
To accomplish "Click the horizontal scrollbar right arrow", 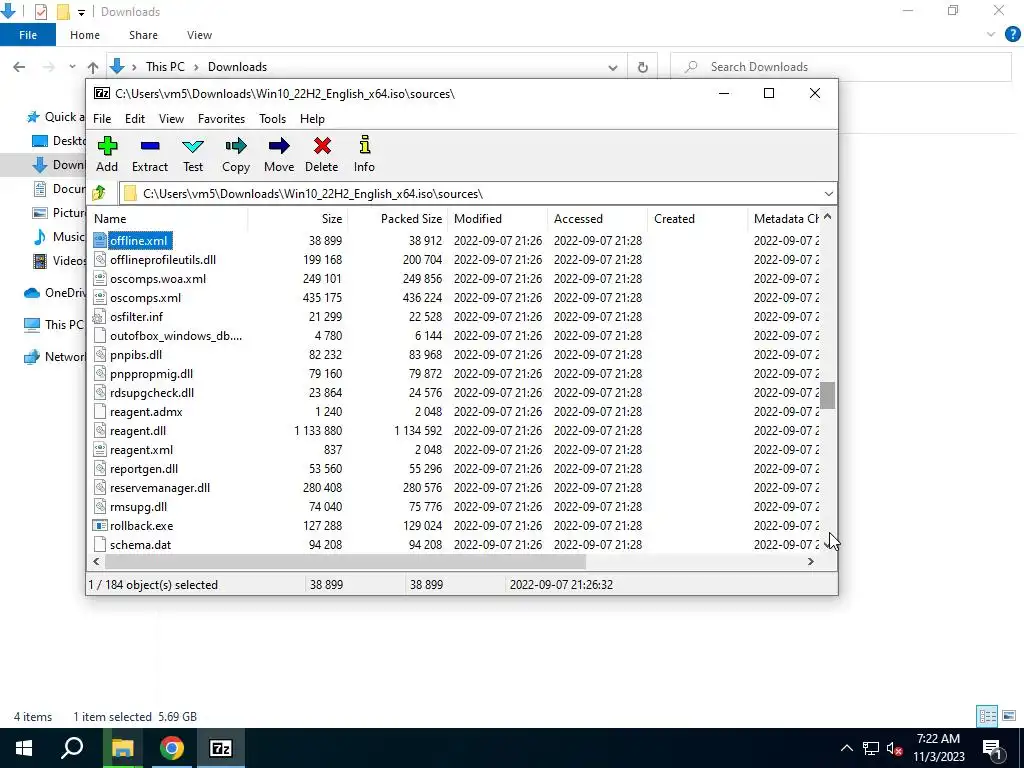I will [x=810, y=561].
